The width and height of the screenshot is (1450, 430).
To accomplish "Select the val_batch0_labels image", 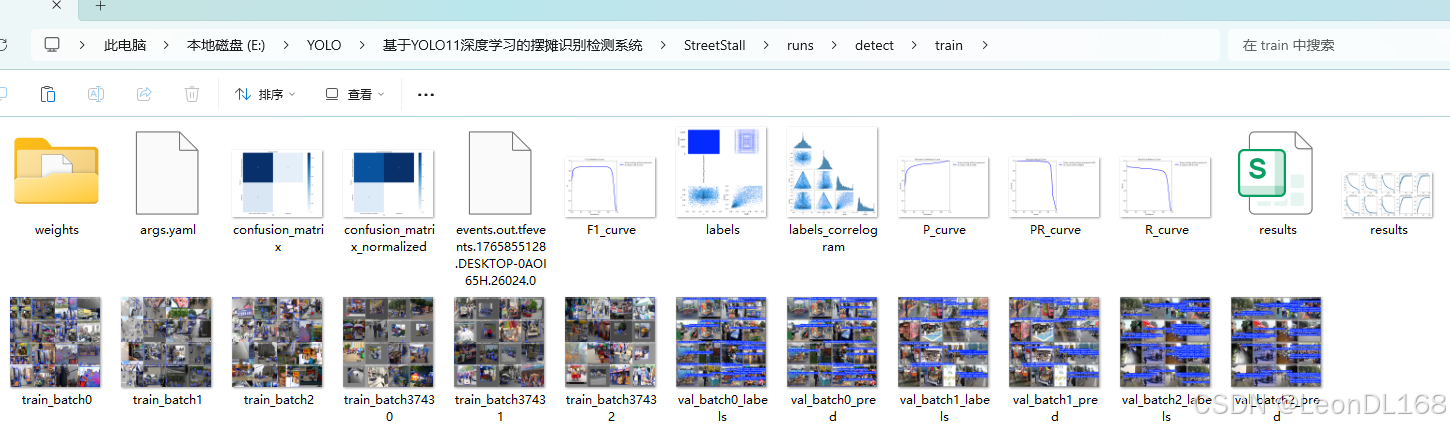I will point(722,341).
